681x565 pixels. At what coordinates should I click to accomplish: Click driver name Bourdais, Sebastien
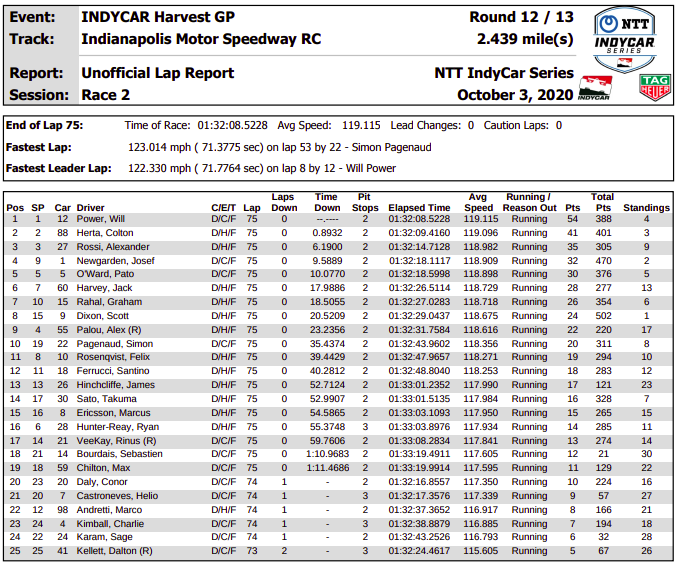(x=119, y=454)
